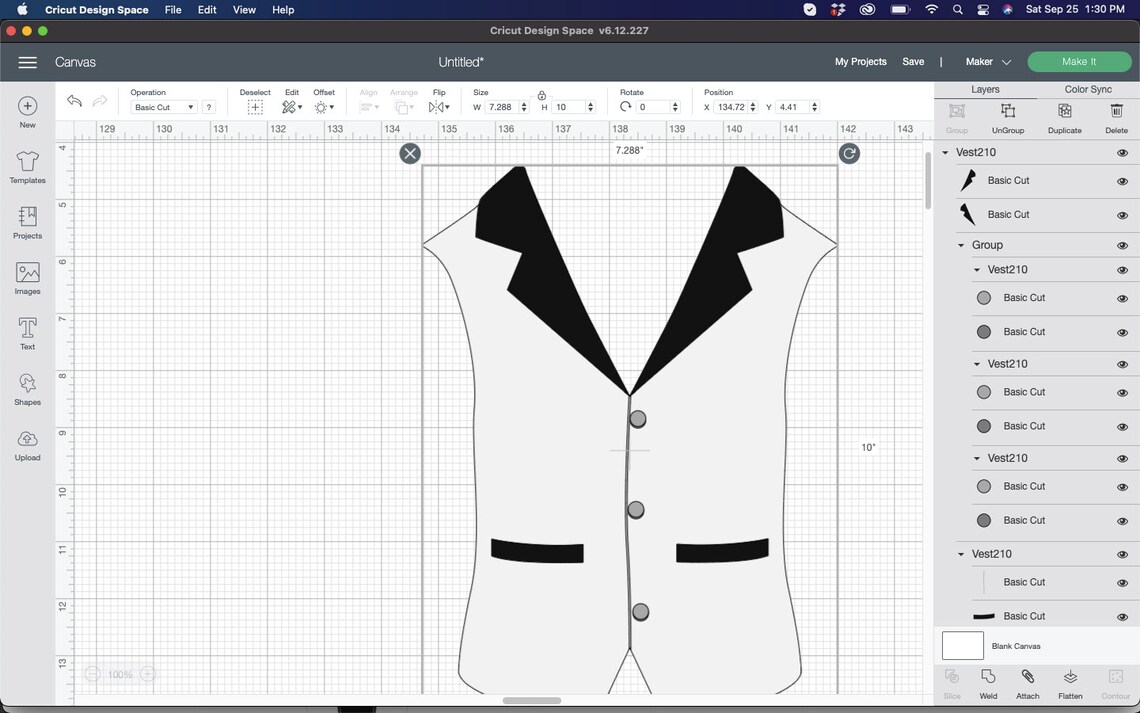Select the Text tool in left sidebar
This screenshot has width=1140, height=713.
coord(27,331)
